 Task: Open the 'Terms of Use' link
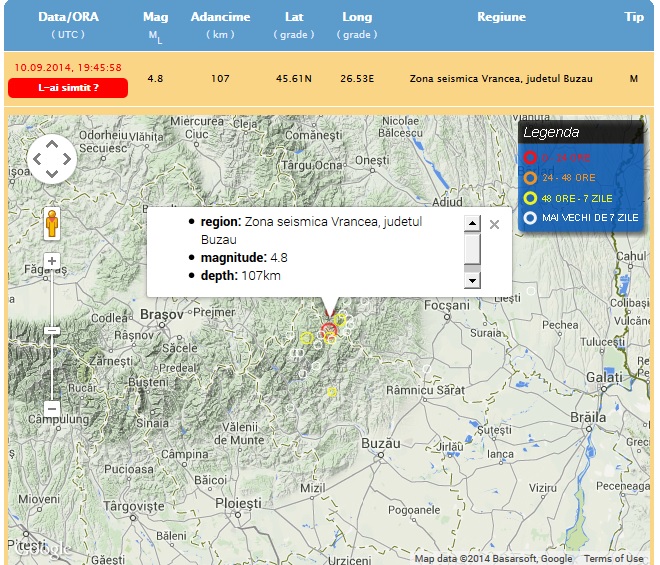pos(614,559)
